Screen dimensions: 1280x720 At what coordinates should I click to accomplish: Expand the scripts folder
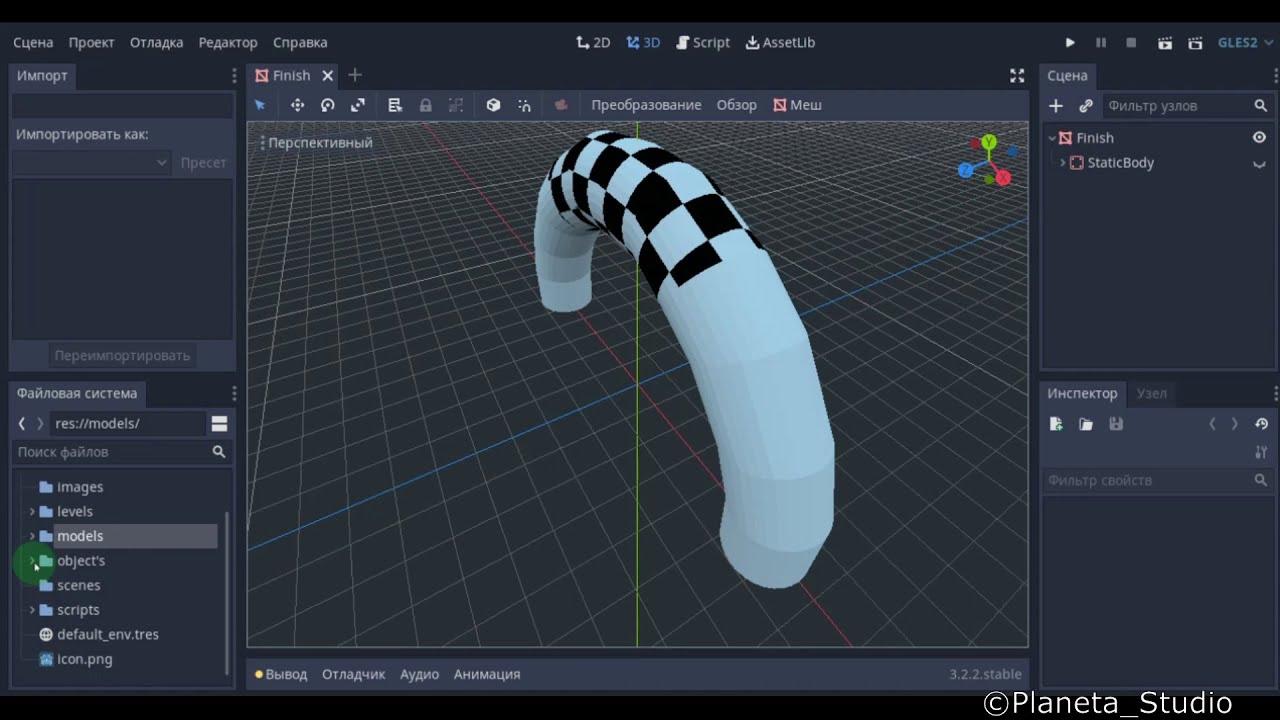click(x=32, y=610)
